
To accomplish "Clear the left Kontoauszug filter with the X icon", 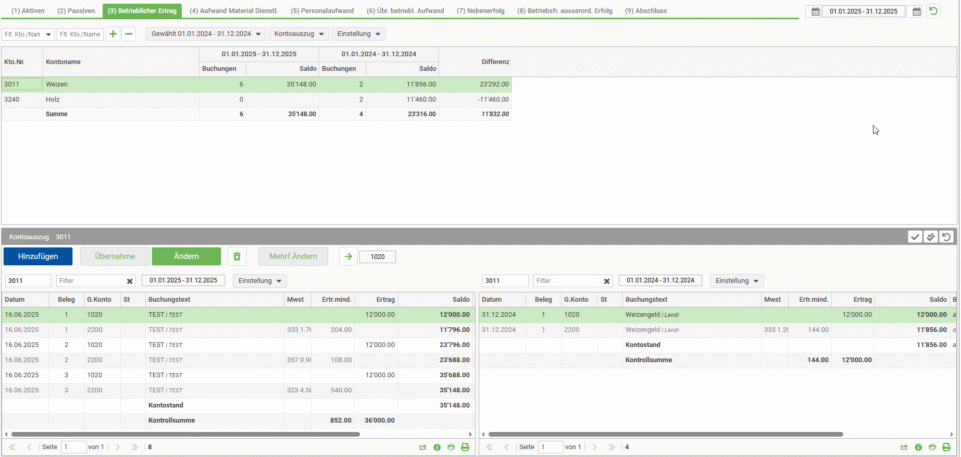I will coord(129,281).
